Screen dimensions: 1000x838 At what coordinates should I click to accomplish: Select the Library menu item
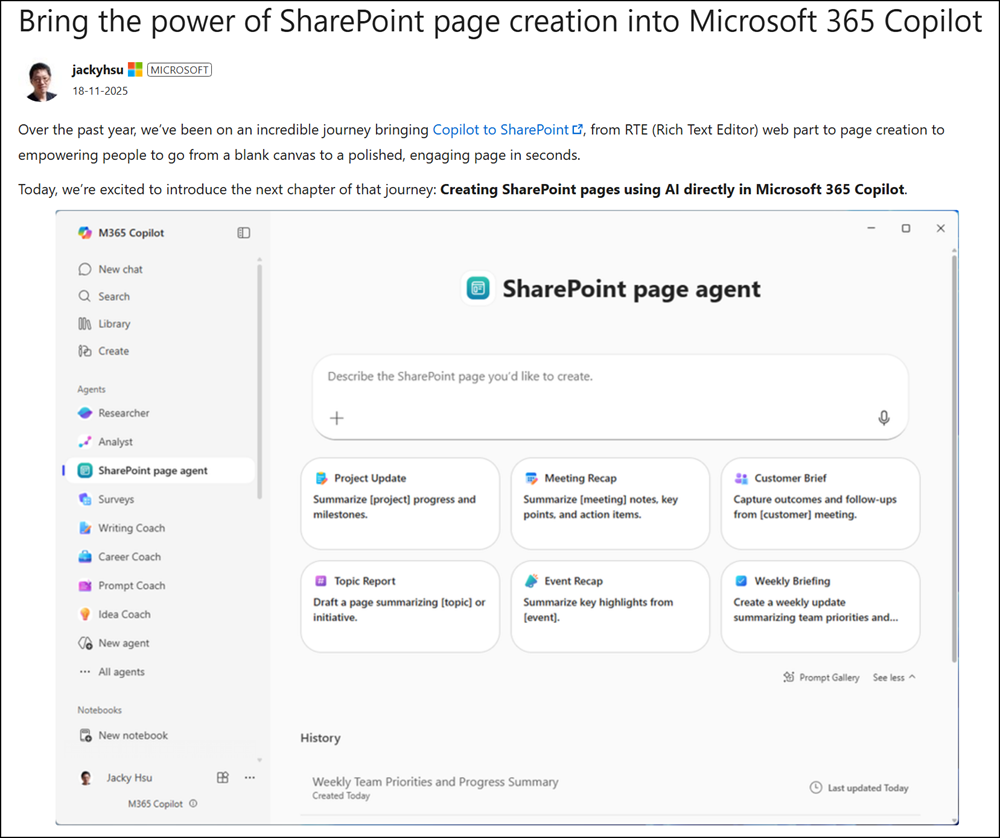click(114, 324)
